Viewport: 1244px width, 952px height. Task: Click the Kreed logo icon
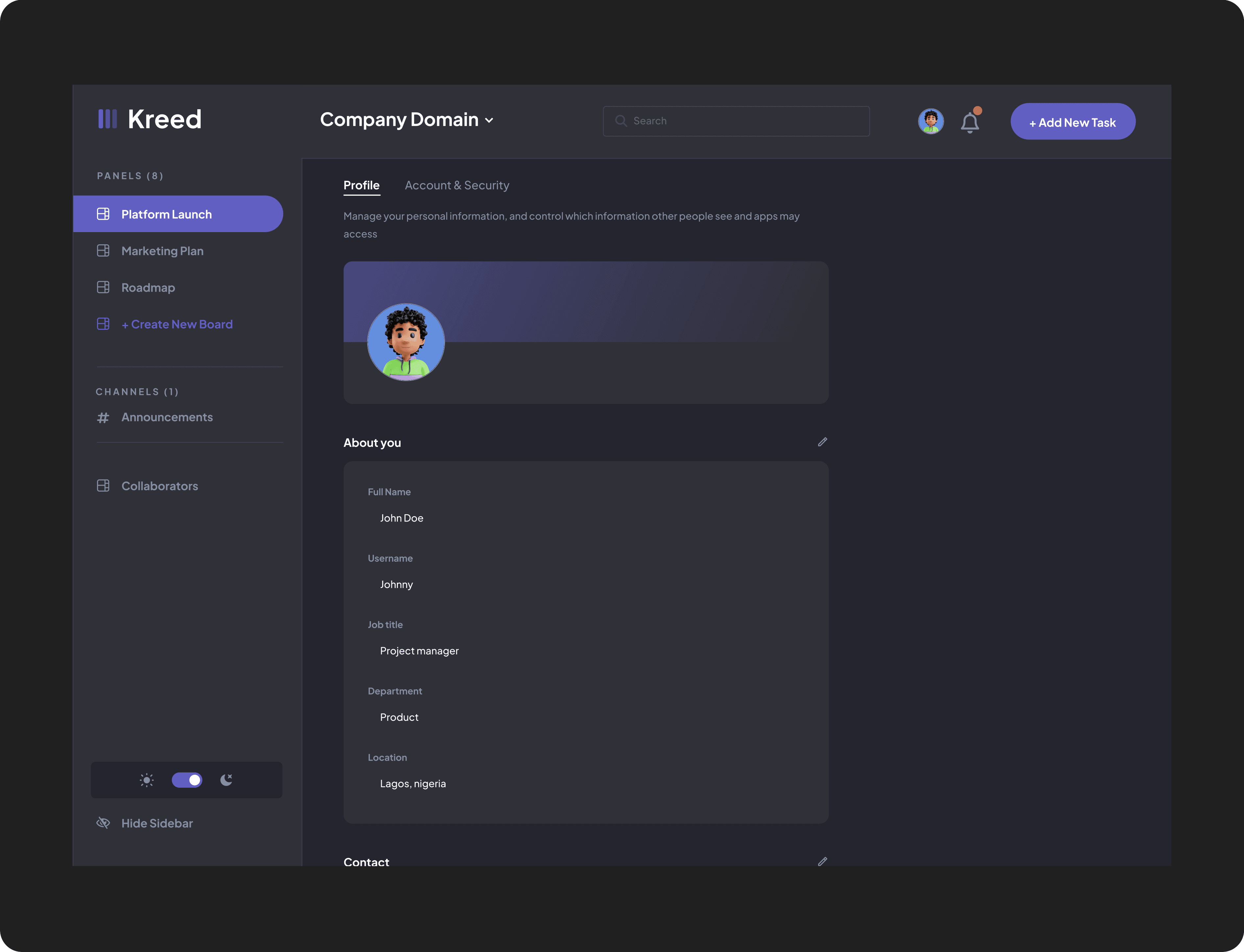(x=108, y=119)
